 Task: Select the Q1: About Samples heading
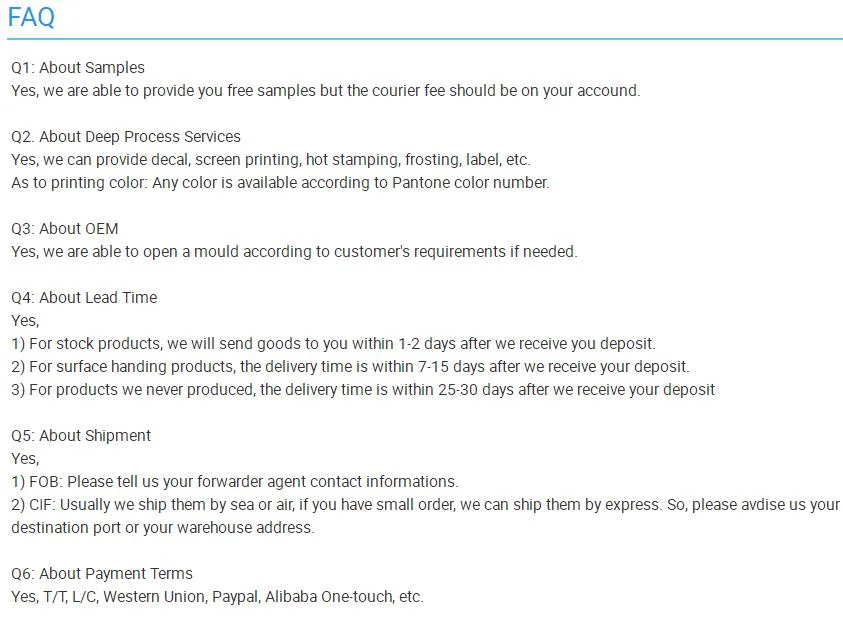pyautogui.click(x=78, y=68)
